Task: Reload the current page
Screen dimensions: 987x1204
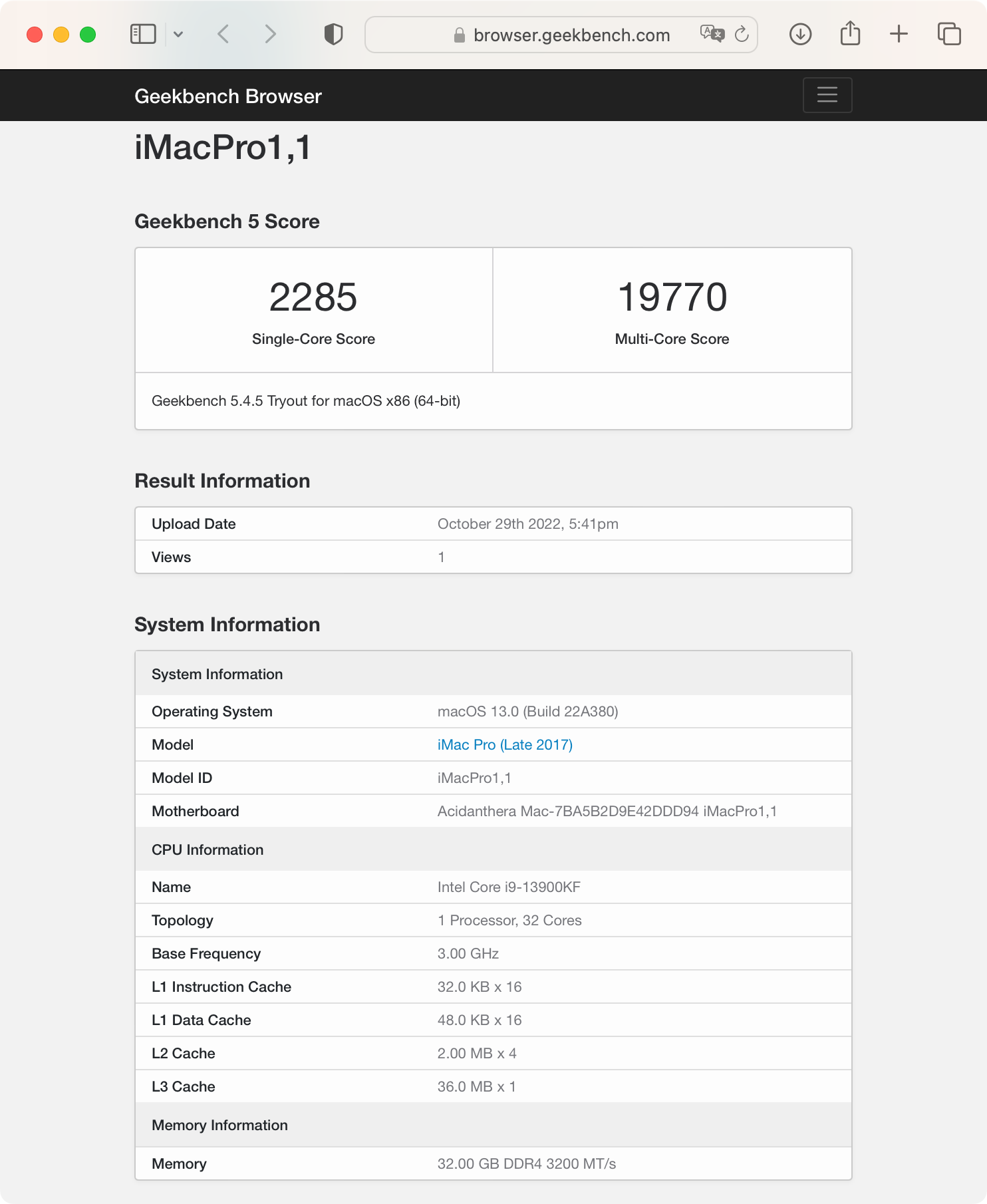Action: 742,34
